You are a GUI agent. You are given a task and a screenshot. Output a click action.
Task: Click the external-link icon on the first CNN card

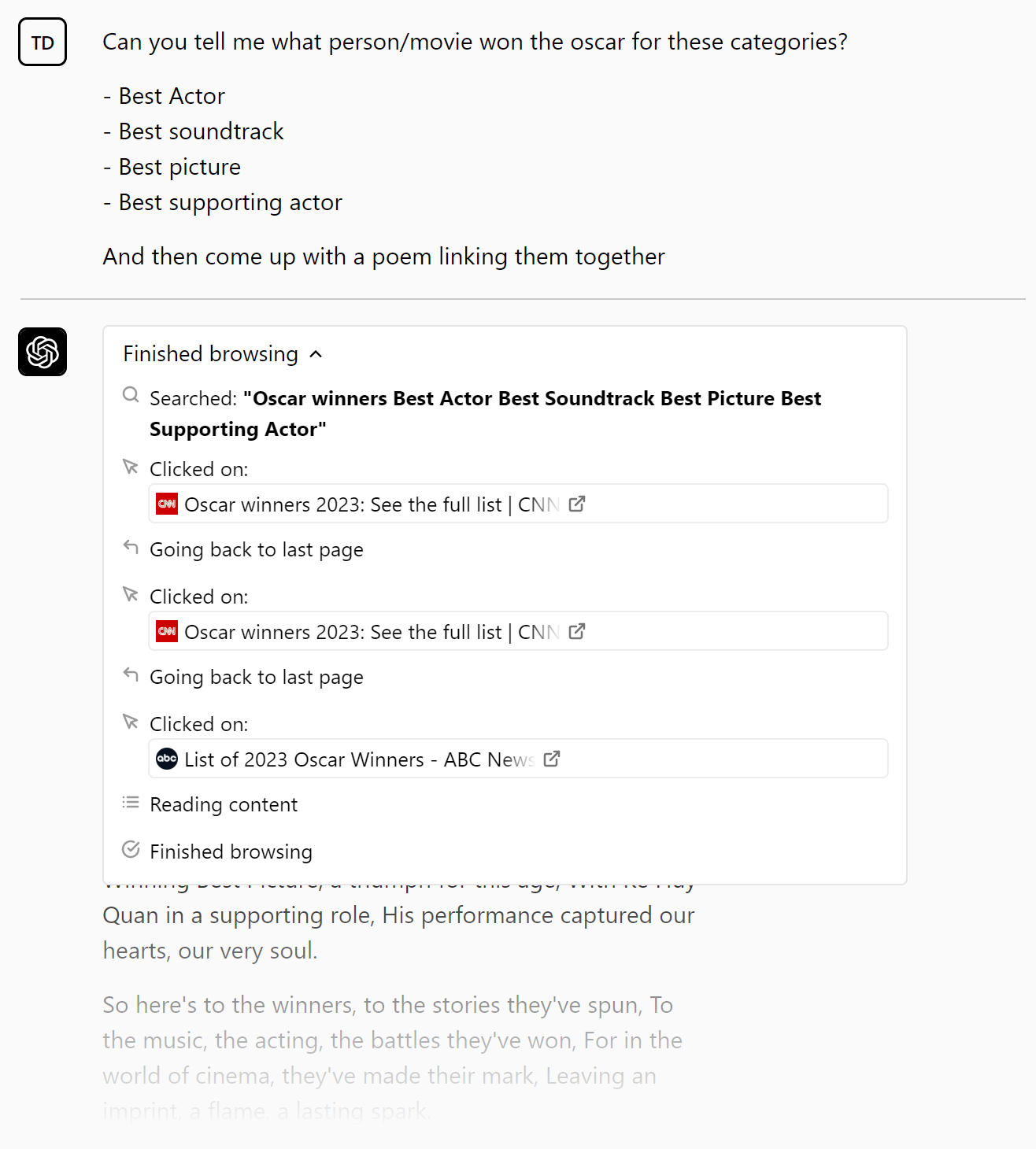[x=577, y=504]
